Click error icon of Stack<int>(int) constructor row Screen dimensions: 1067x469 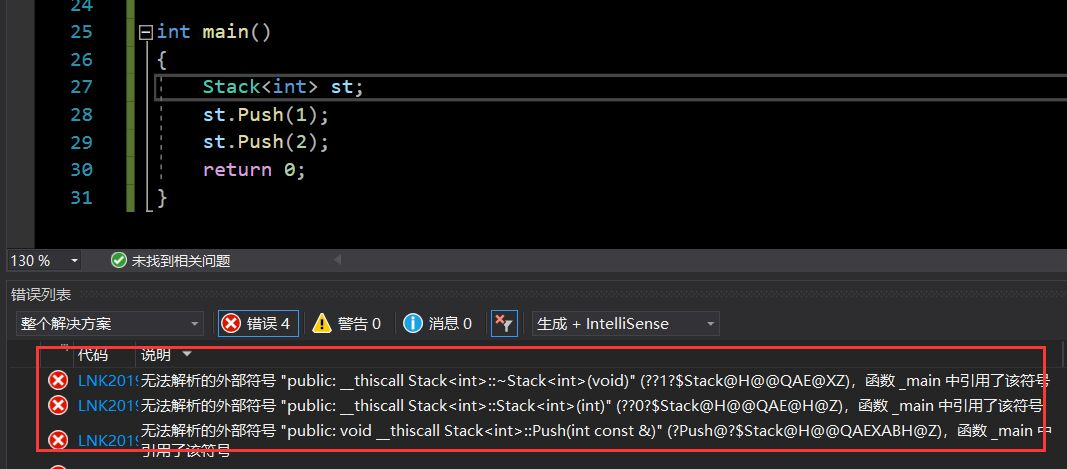point(59,406)
